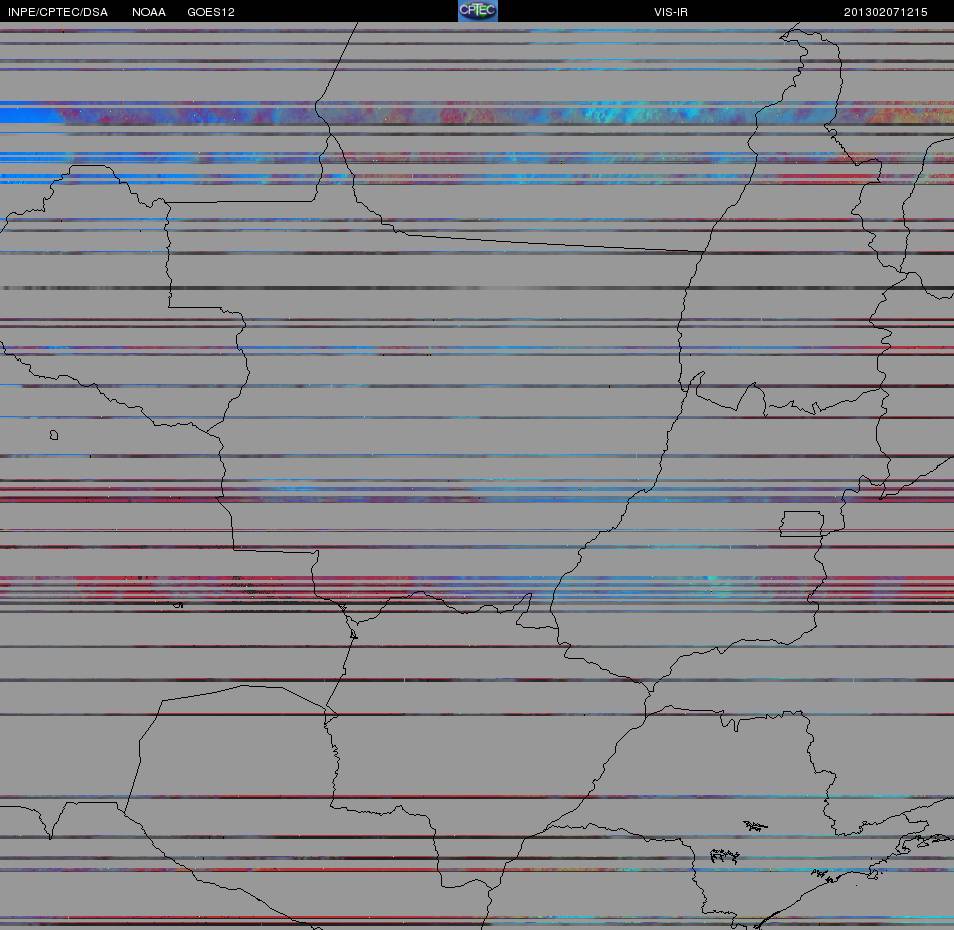Click the 201302071215 timestamp
This screenshot has width=954, height=930.
click(885, 12)
